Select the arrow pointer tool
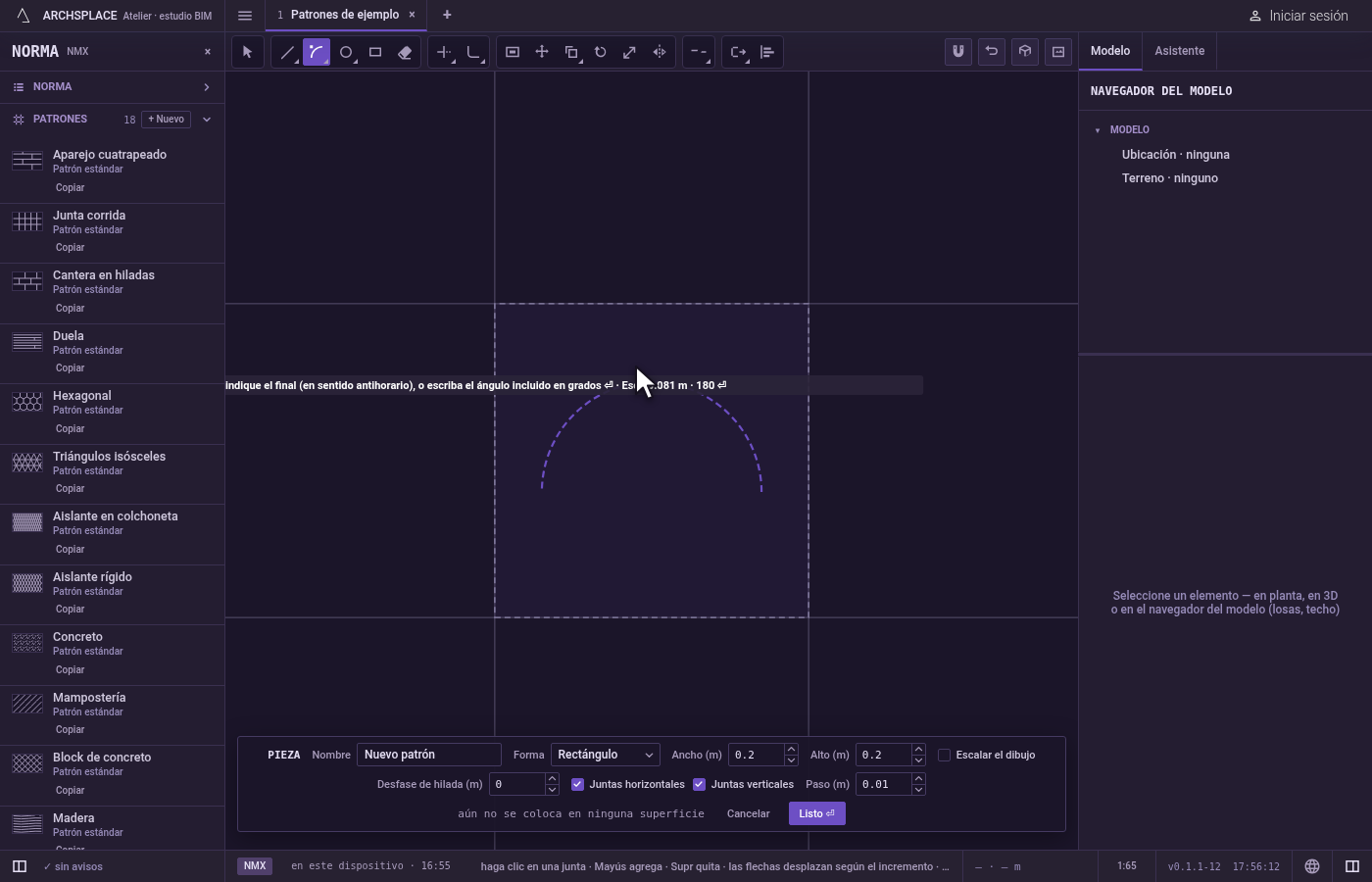1372x882 pixels. 248,52
